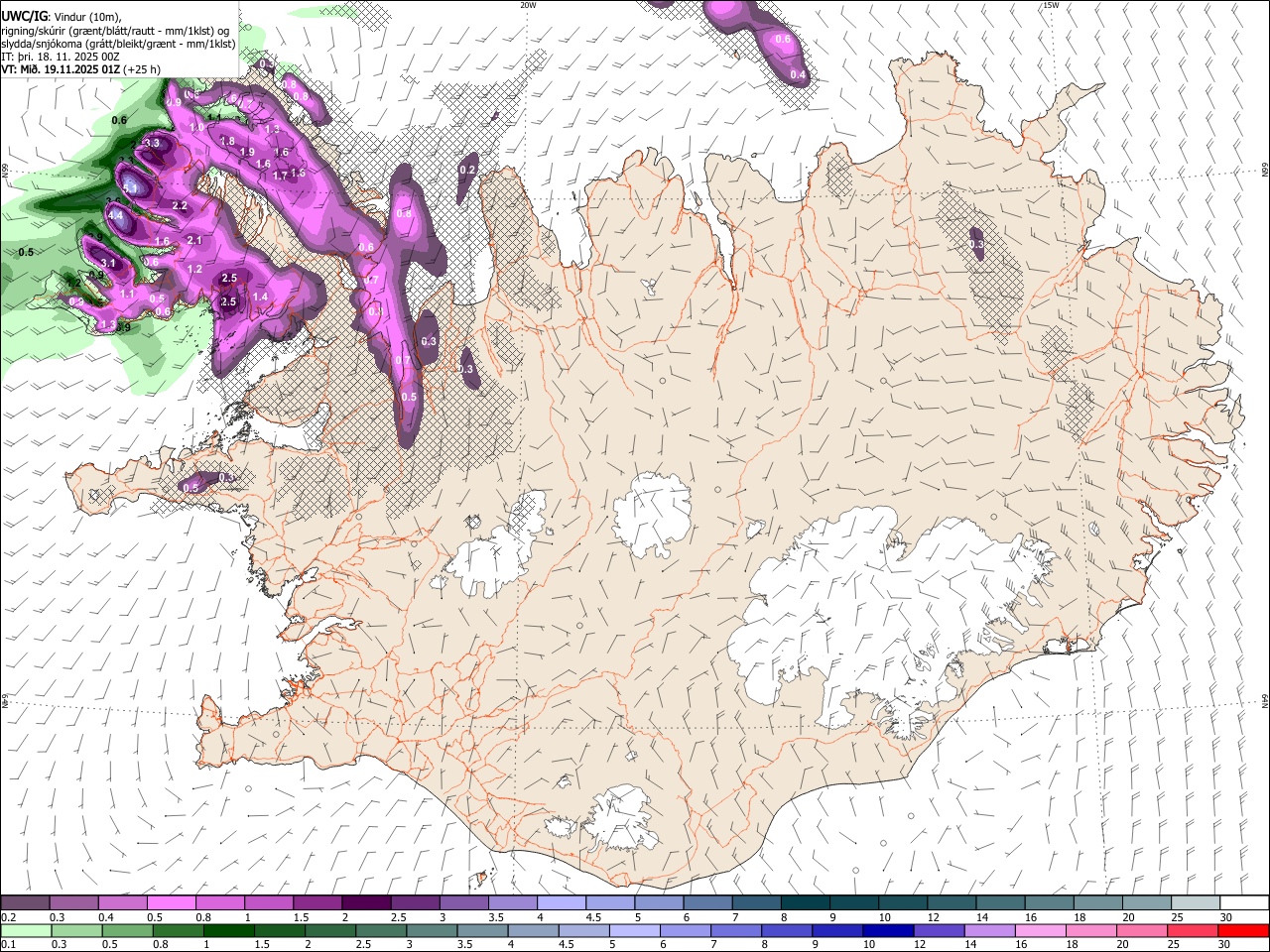Click the 10–12 deep blue rain legend swatch

tap(887, 930)
